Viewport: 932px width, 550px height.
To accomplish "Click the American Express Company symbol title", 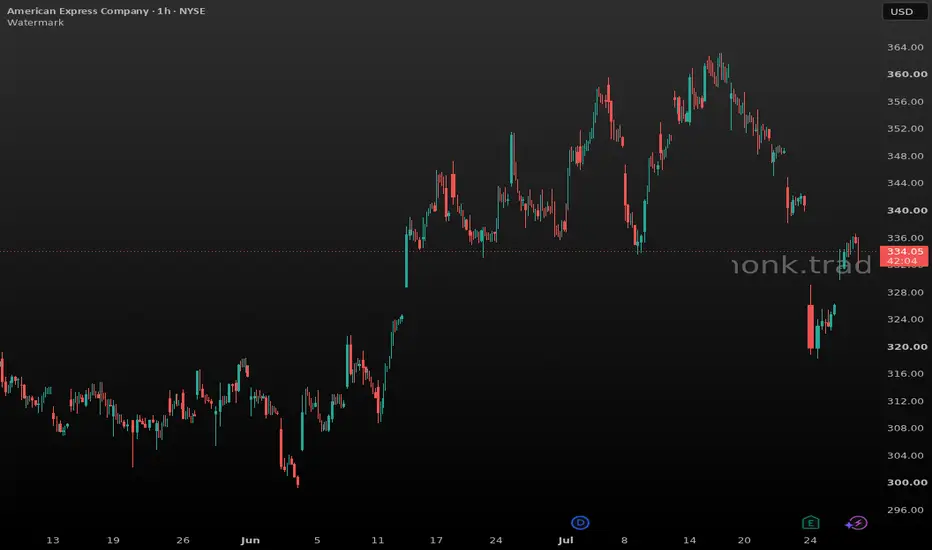I will [x=78, y=11].
